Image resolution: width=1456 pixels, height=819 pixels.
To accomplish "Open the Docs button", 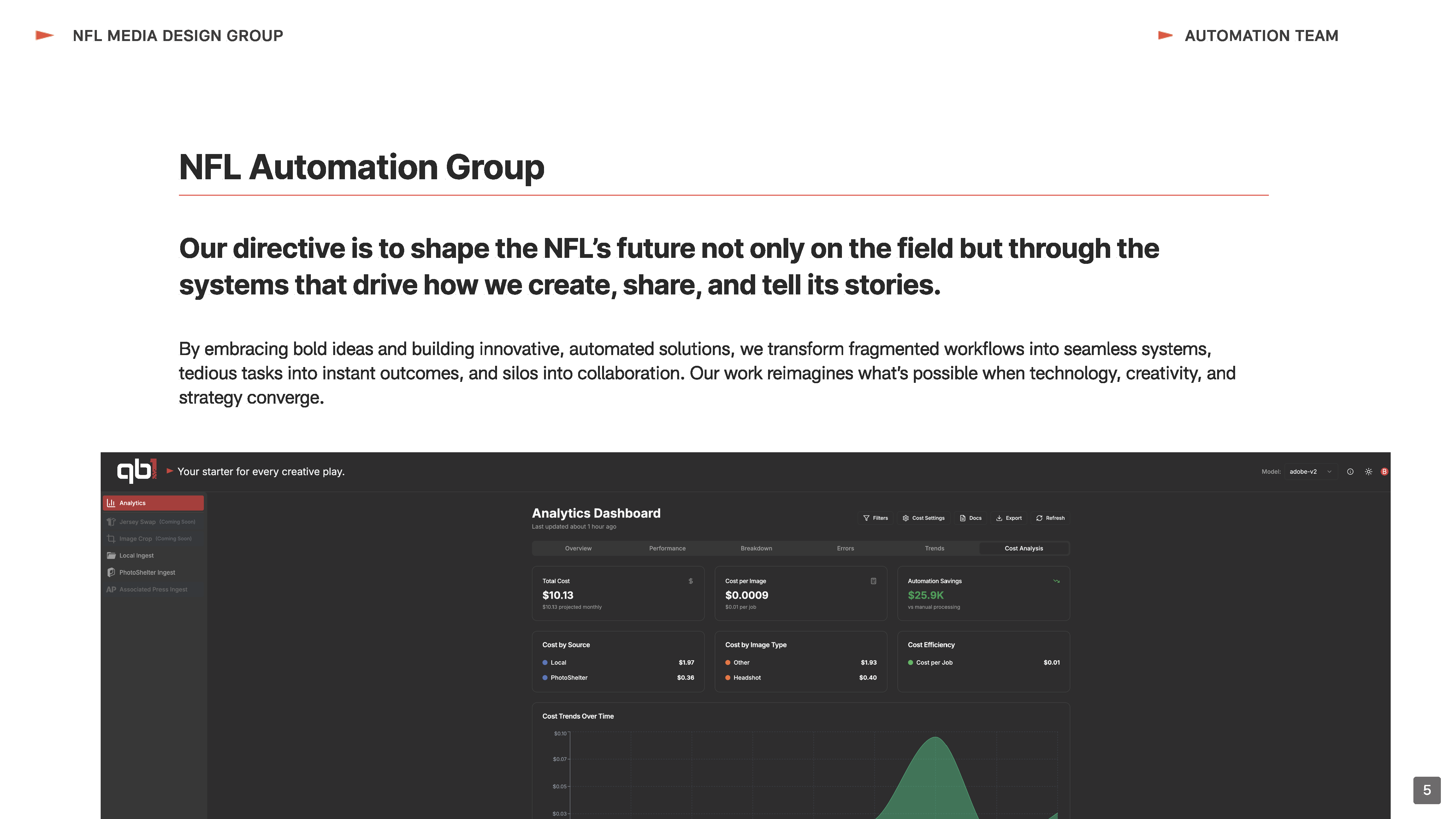I will [x=970, y=518].
